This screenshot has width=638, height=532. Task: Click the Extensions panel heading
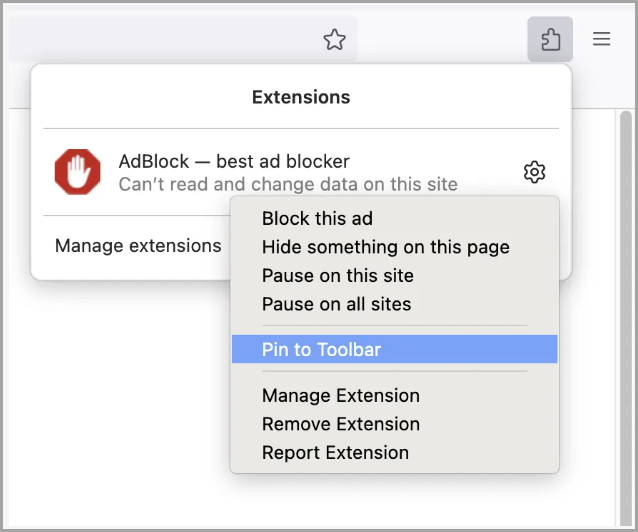(301, 97)
